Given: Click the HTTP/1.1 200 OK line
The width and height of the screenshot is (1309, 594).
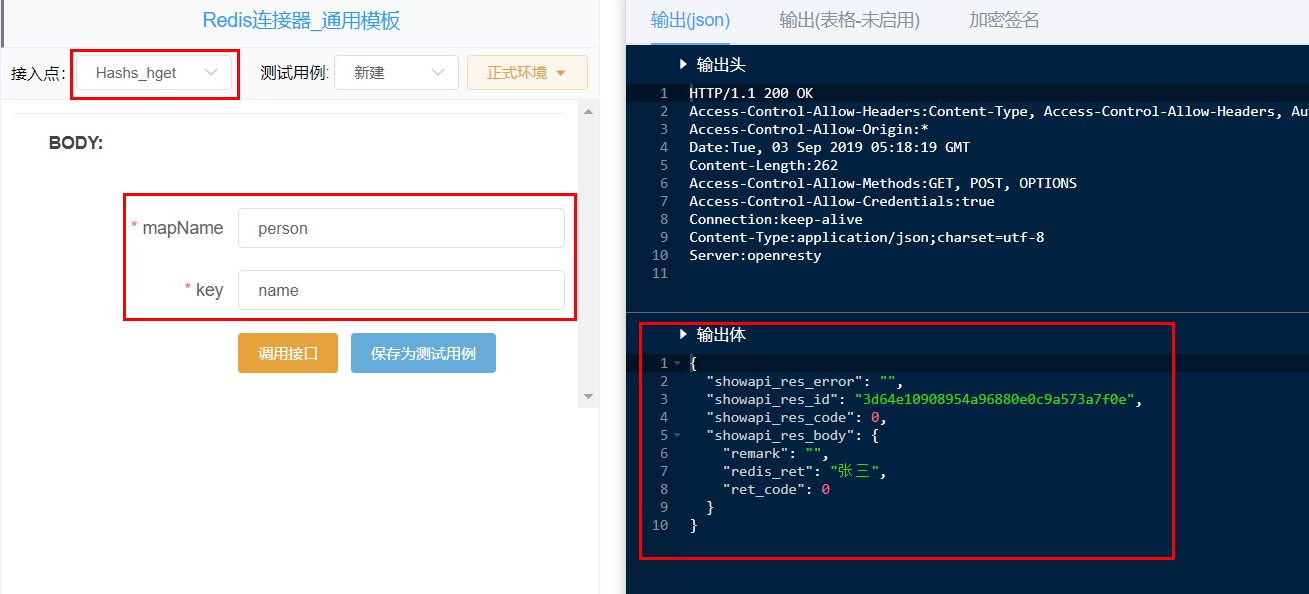Looking at the screenshot, I should point(751,93).
